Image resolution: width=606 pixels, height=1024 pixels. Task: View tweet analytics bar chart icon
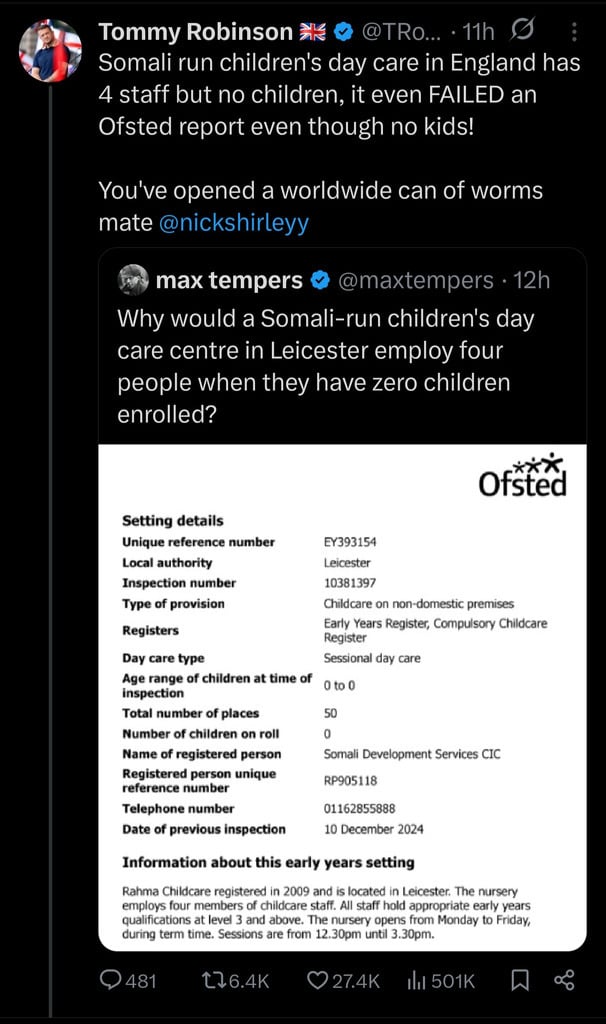[416, 980]
